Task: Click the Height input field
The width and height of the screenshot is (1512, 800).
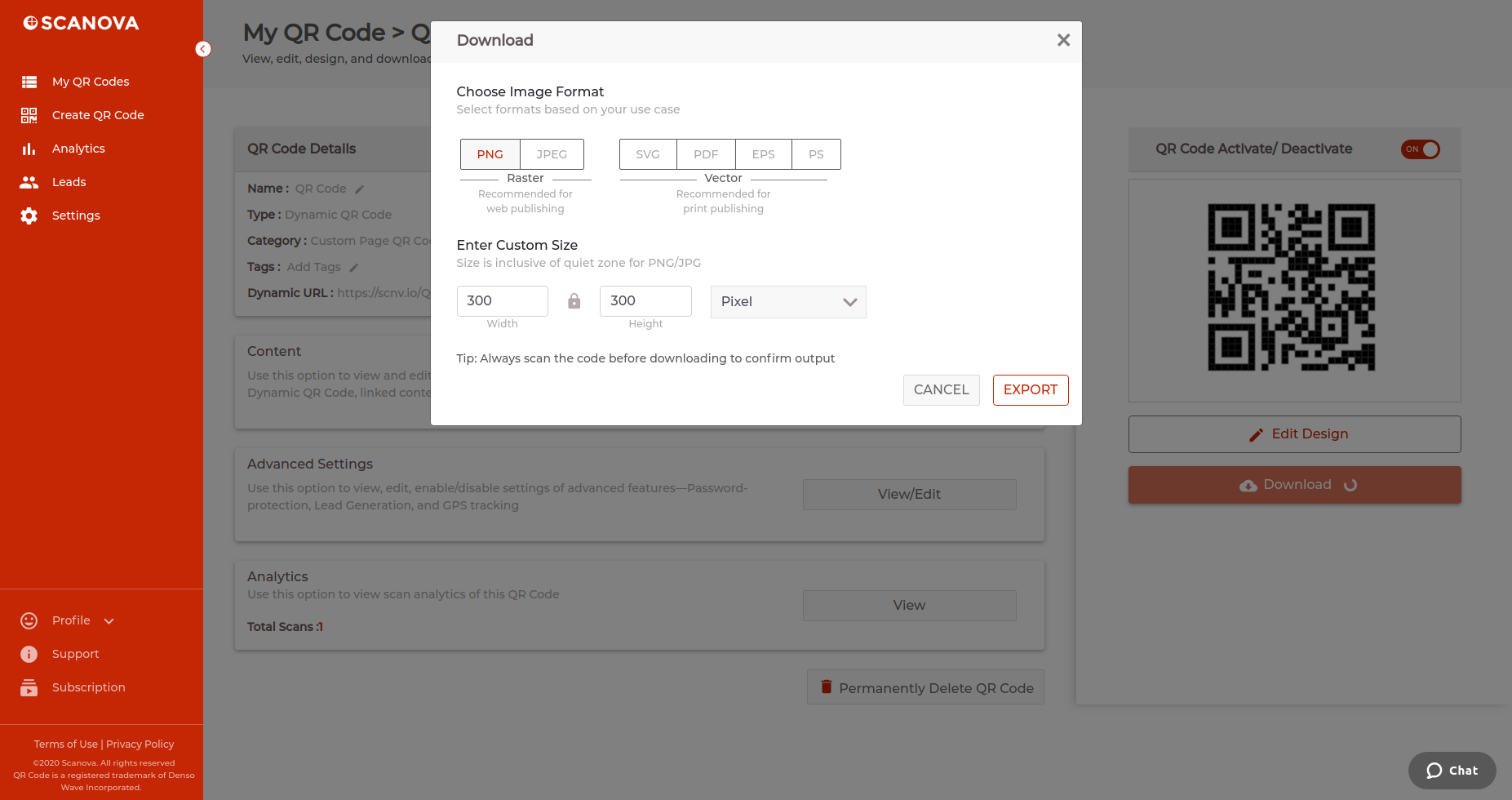Action: point(645,301)
